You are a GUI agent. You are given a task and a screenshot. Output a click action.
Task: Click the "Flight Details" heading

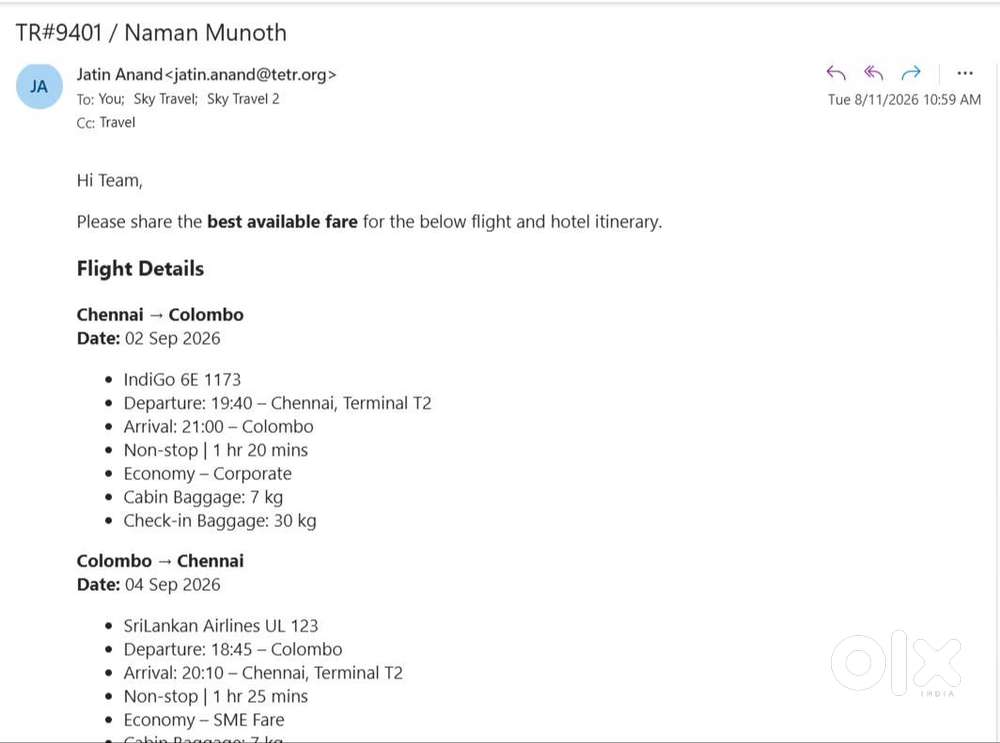140,269
